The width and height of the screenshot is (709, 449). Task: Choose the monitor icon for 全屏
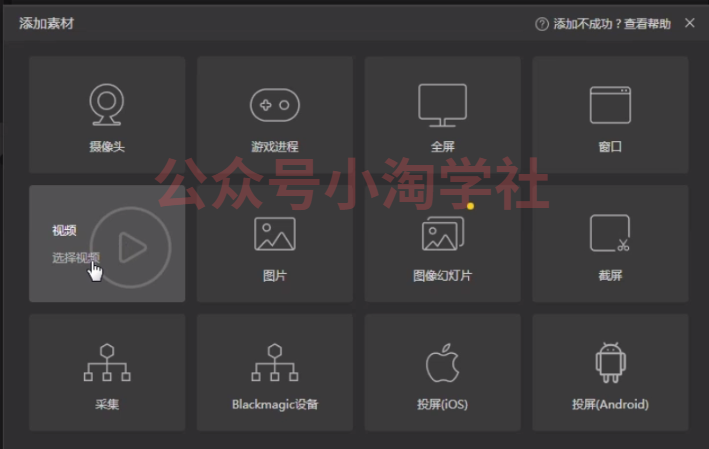[442, 105]
